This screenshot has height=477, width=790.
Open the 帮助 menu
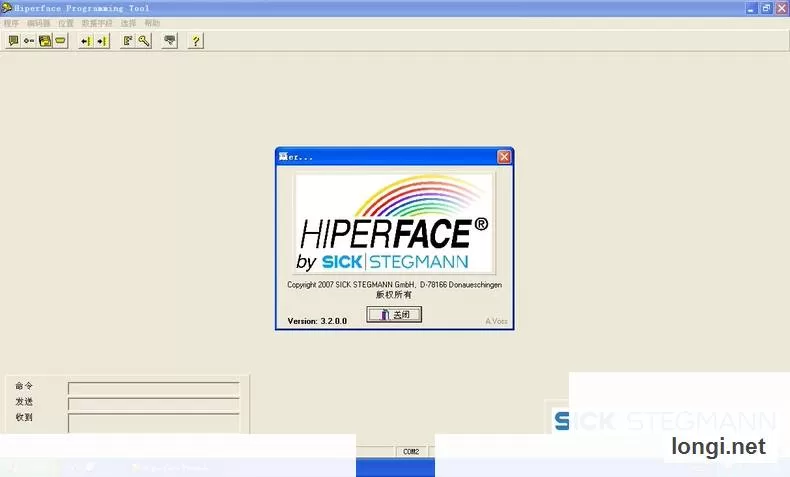tap(152, 23)
